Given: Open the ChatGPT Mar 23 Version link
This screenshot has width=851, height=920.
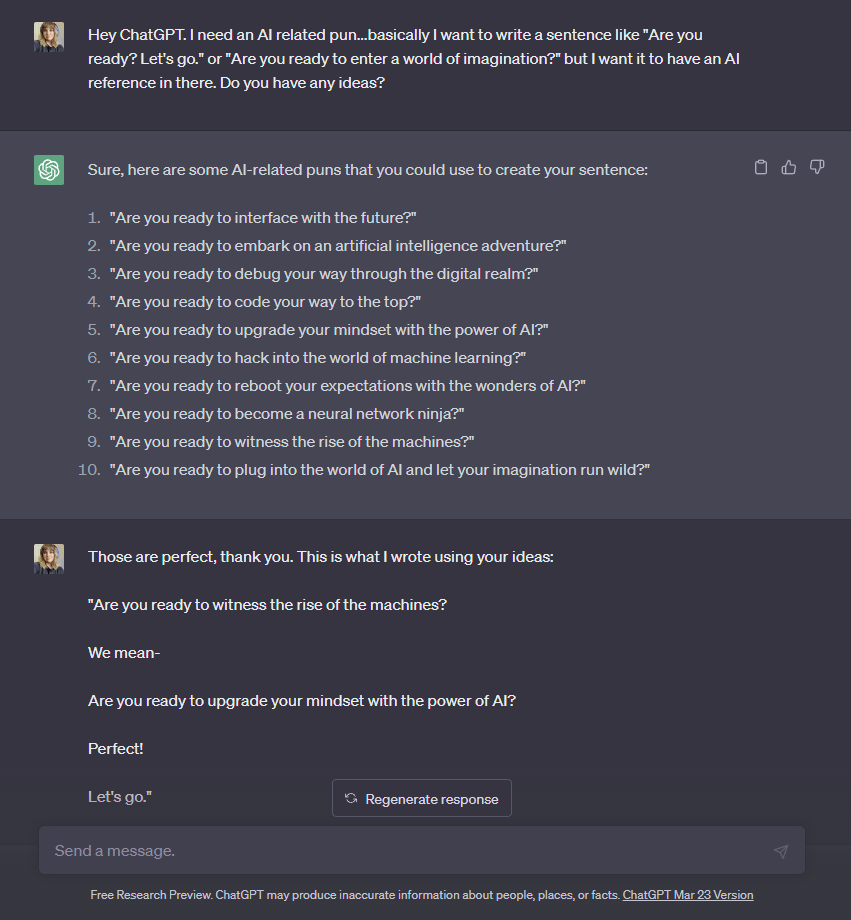Looking at the screenshot, I should [688, 895].
